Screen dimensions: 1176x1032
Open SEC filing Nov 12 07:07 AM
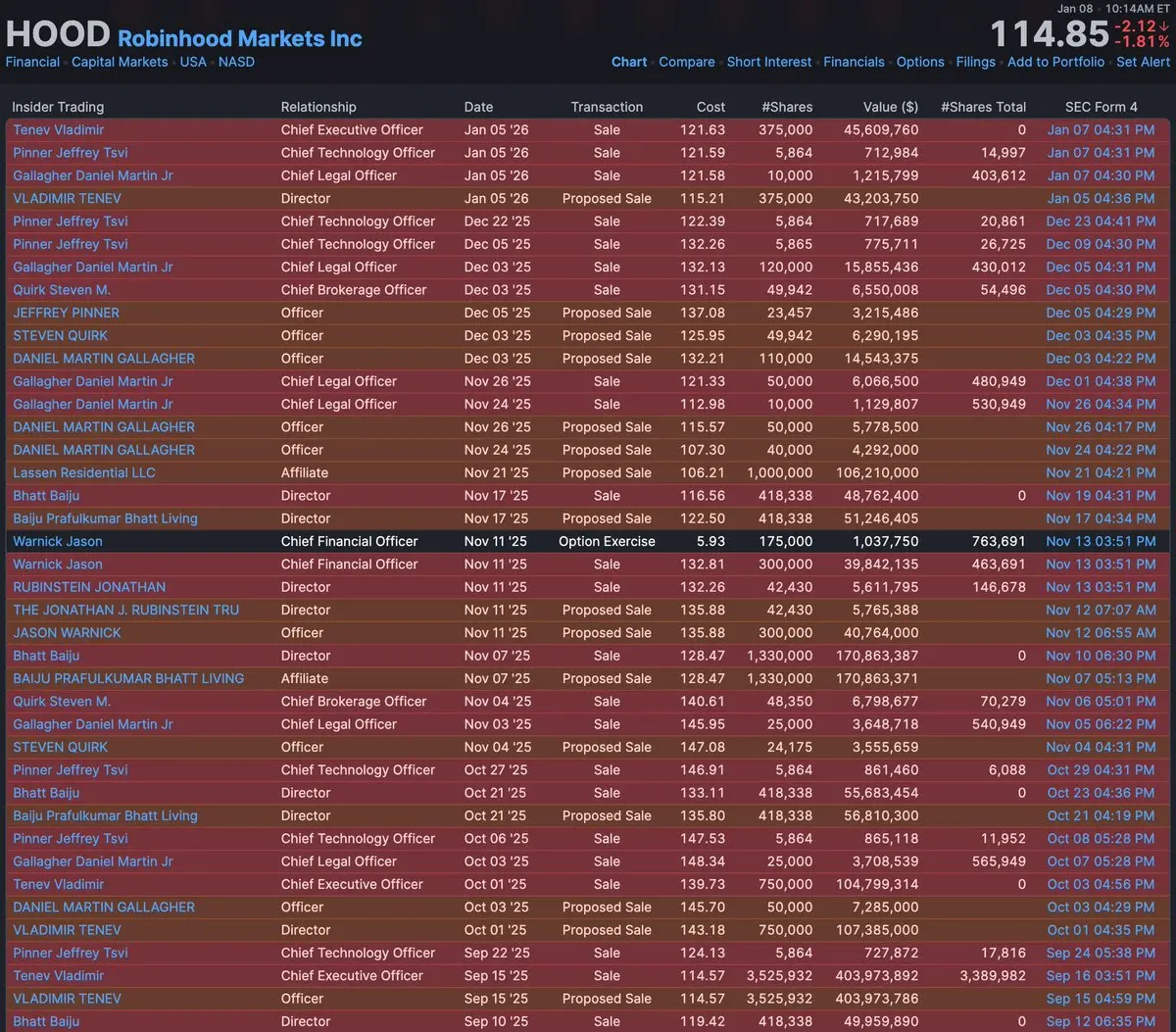coord(1101,610)
